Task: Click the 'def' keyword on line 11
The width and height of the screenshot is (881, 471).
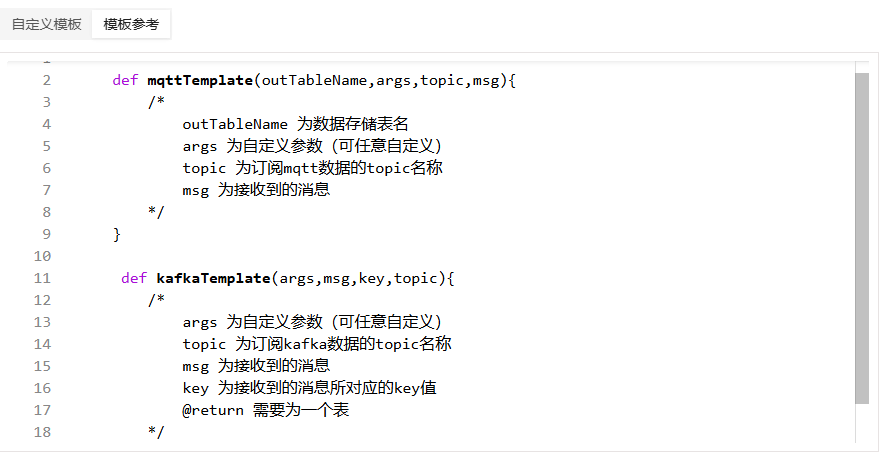Action: [x=134, y=278]
